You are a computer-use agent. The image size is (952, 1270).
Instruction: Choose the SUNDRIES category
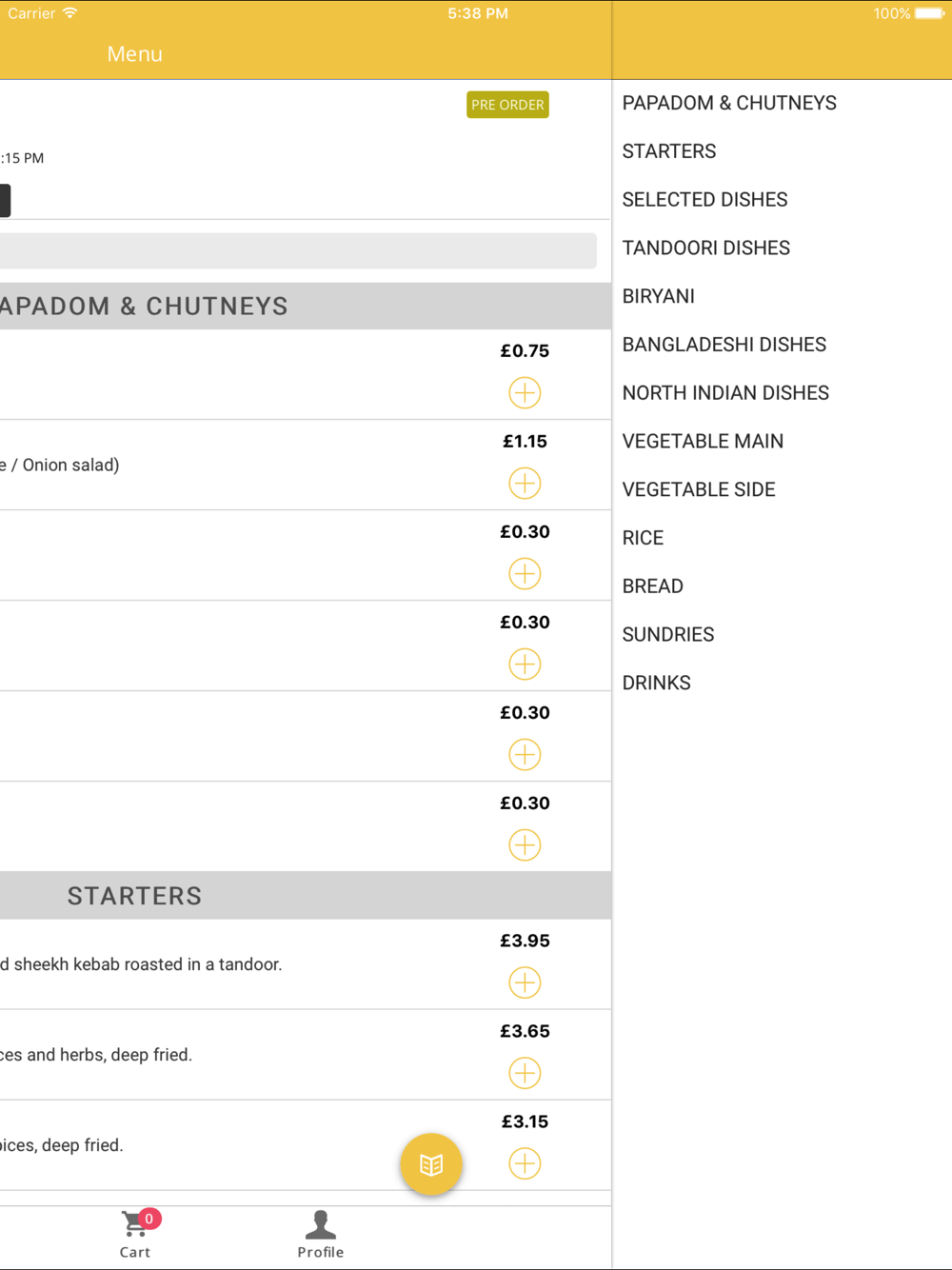[668, 635]
